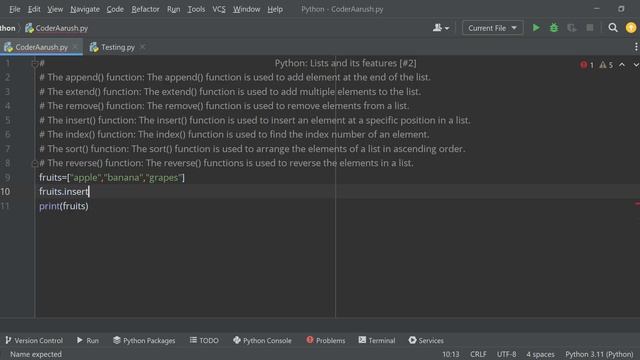
Task: Open the Code With Me user icon
Action: (441, 28)
